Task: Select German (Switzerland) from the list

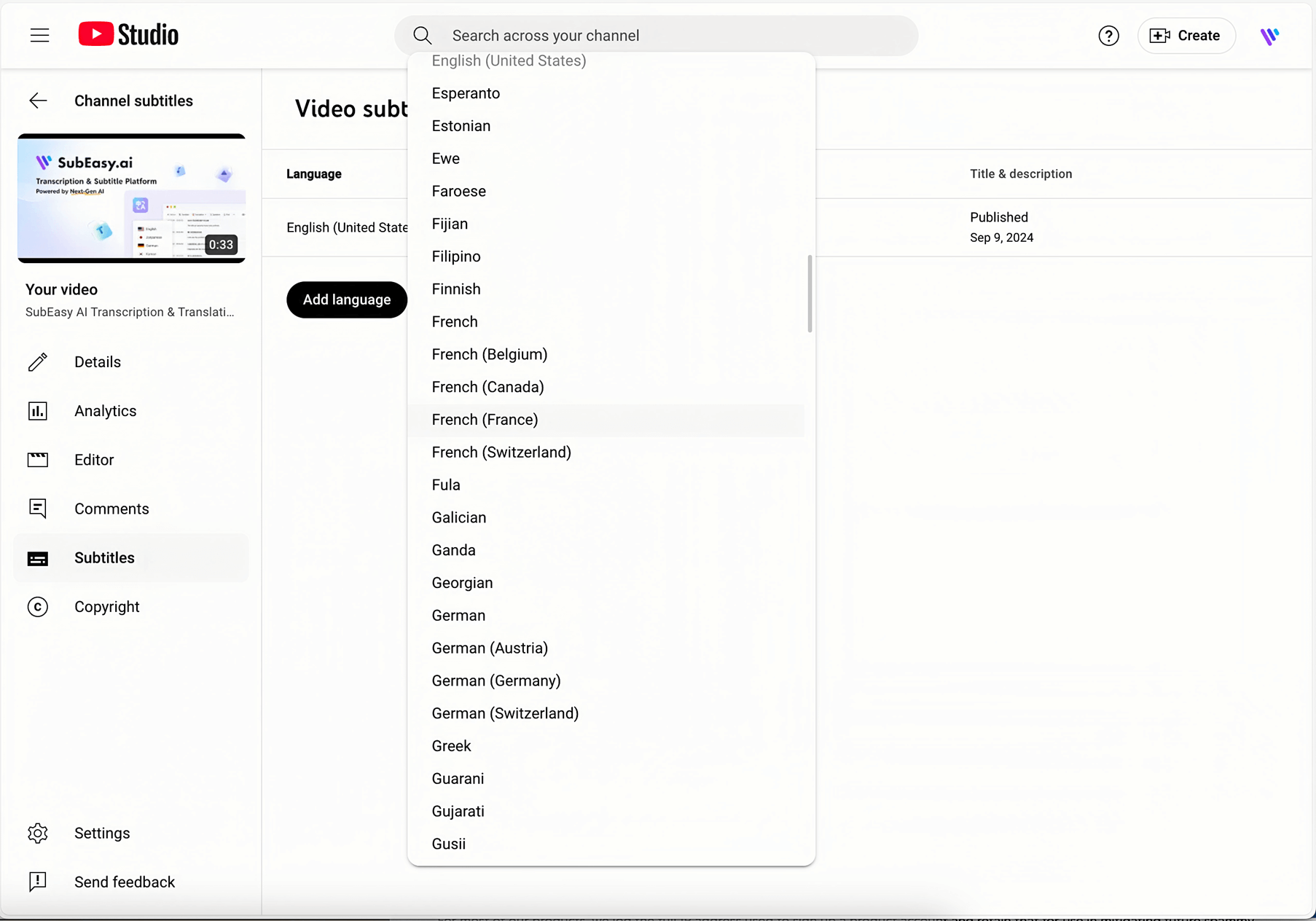Action: point(606,713)
